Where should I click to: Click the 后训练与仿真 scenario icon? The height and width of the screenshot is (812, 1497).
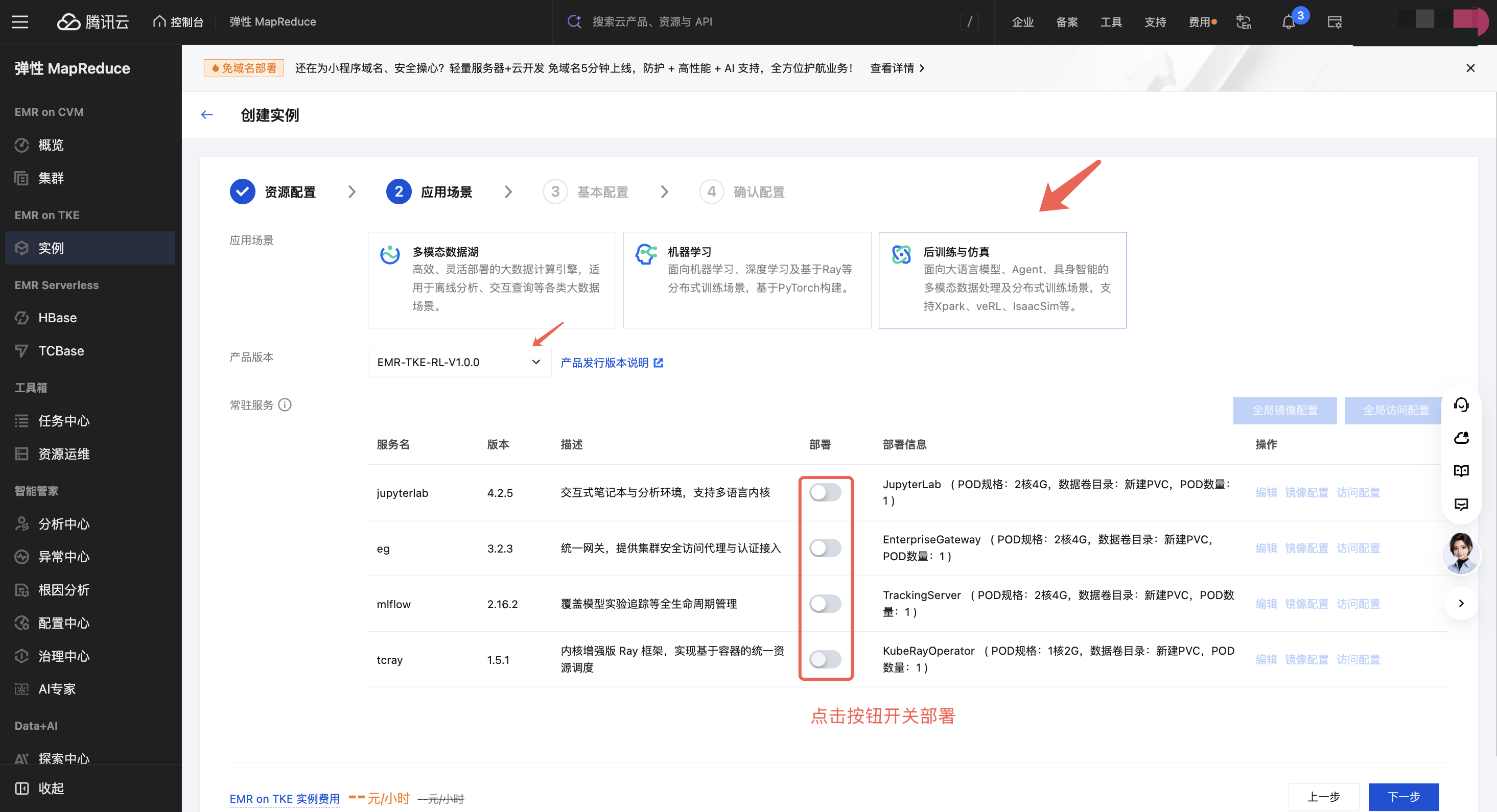click(x=901, y=254)
